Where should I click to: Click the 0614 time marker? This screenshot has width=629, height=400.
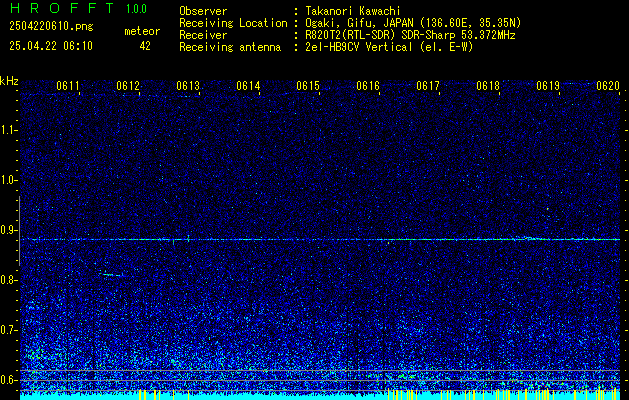[x=248, y=86]
